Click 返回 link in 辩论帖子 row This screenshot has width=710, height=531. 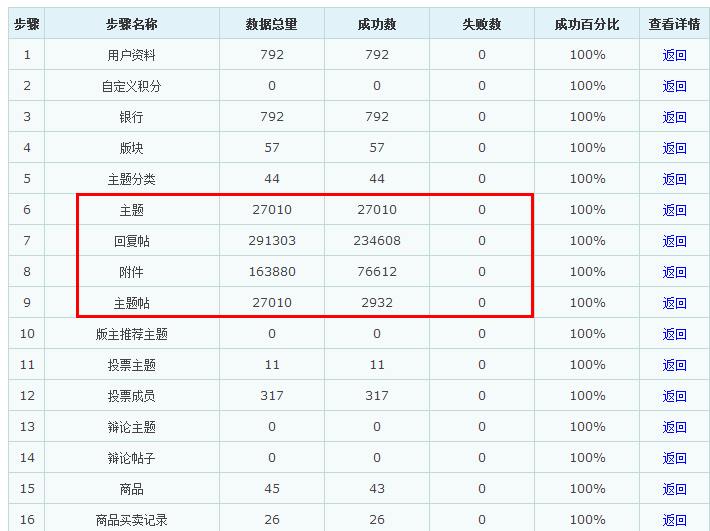click(x=674, y=458)
